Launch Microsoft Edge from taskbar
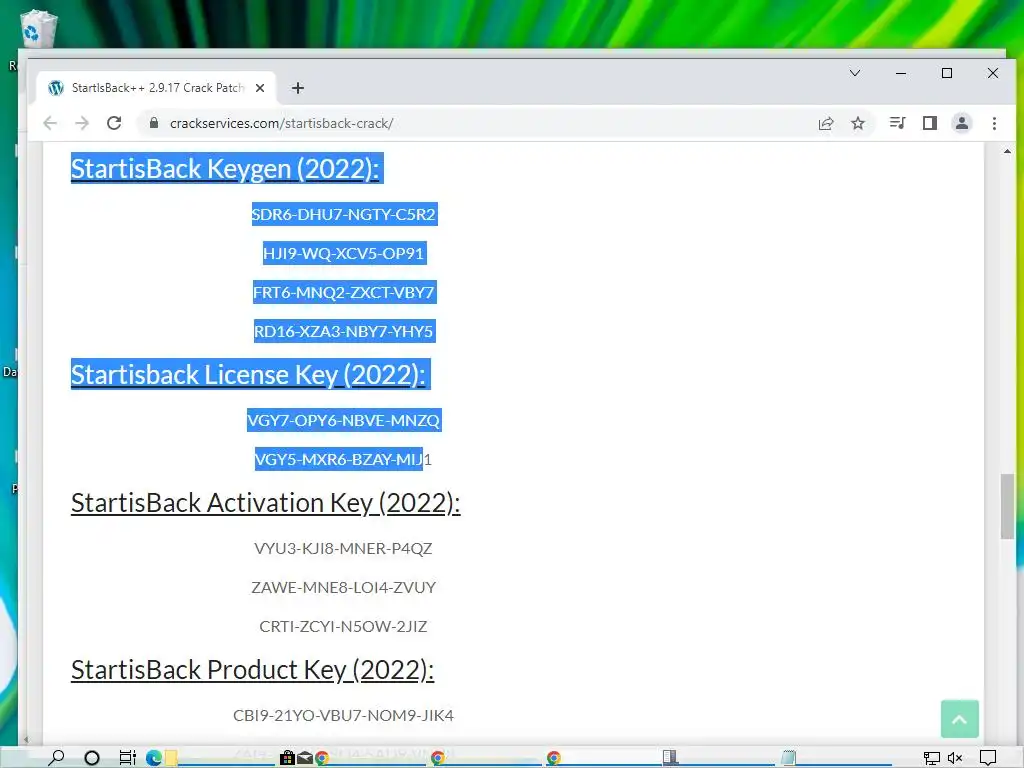This screenshot has width=1024, height=768. point(154,758)
